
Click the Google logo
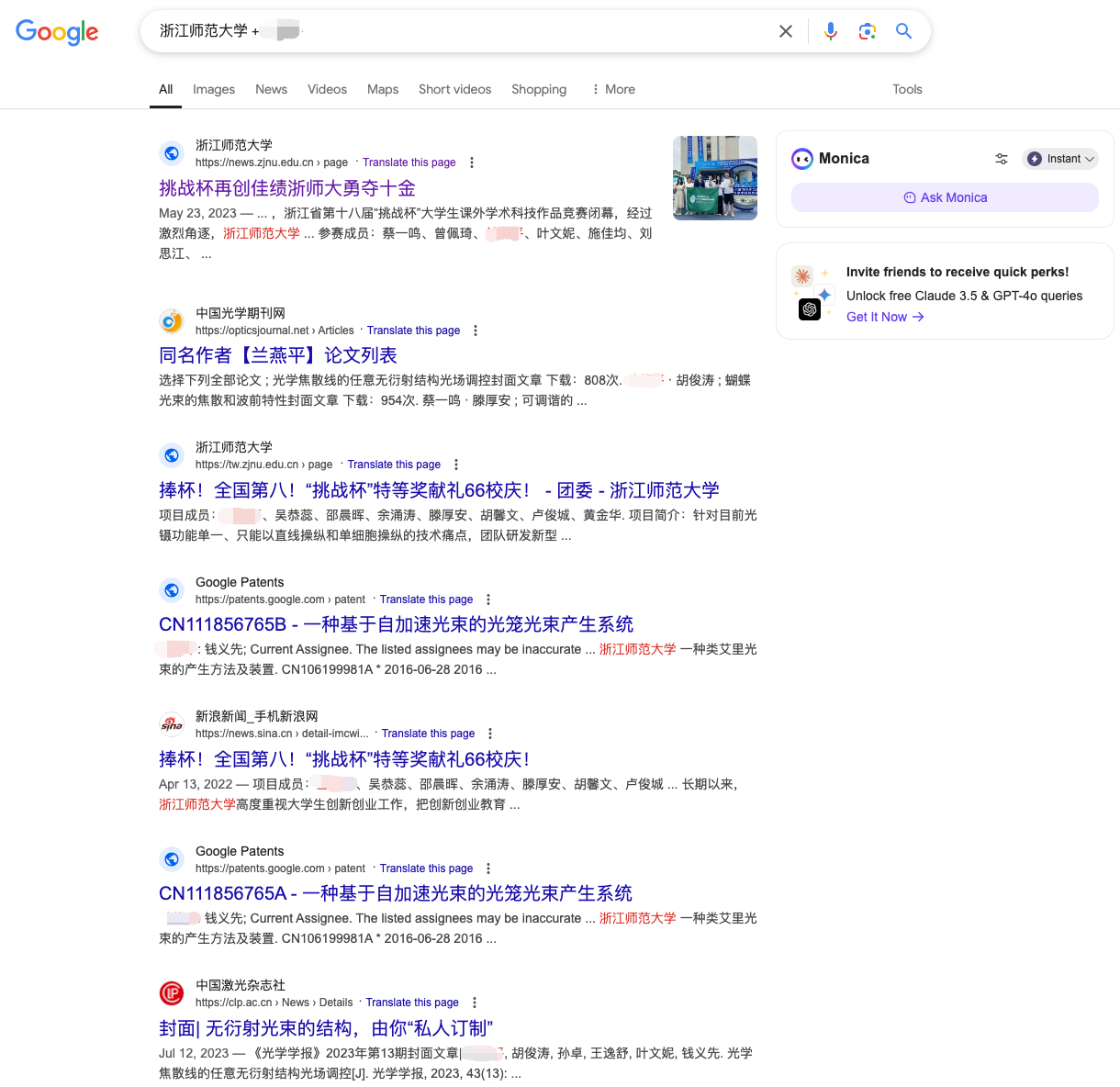[57, 32]
